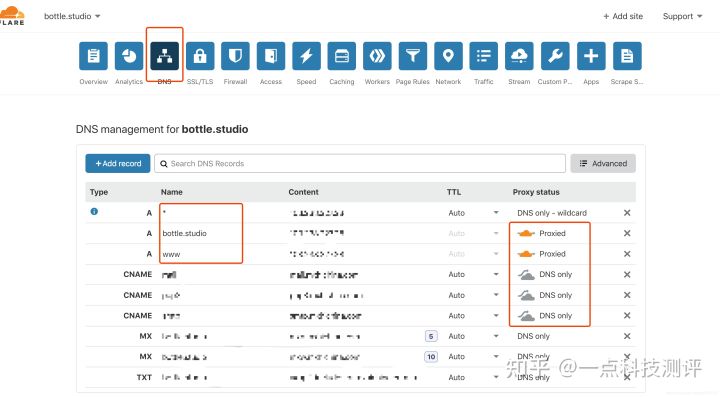Click the Name column header
720x397 pixels.
tap(172, 192)
